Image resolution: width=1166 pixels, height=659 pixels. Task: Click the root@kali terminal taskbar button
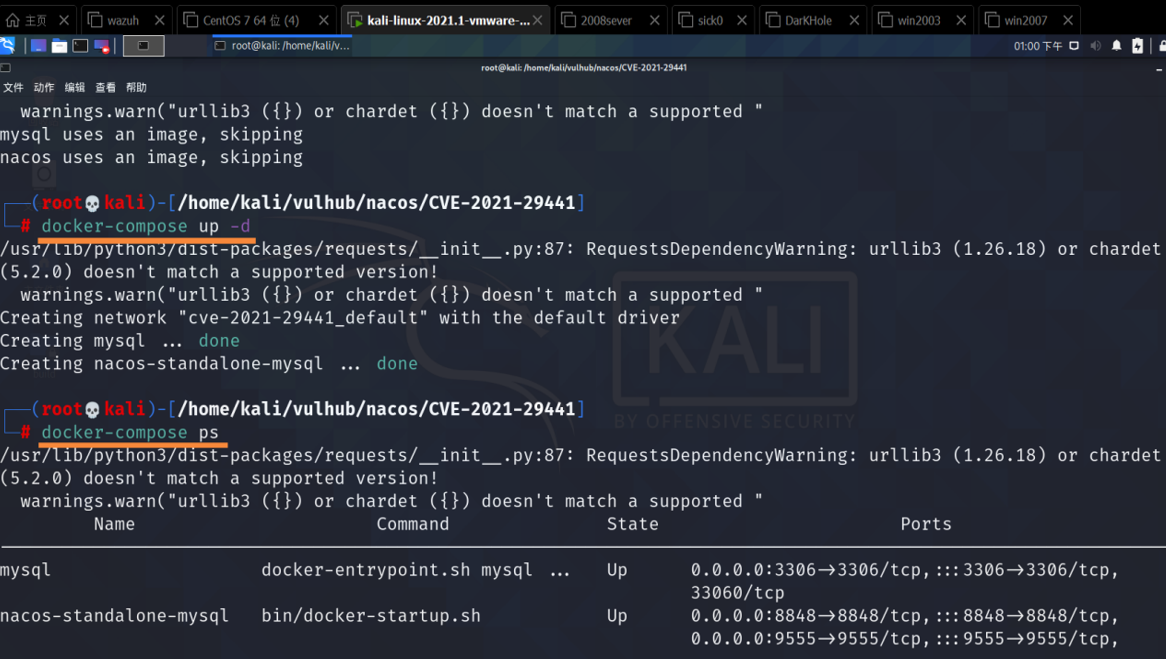coord(281,45)
